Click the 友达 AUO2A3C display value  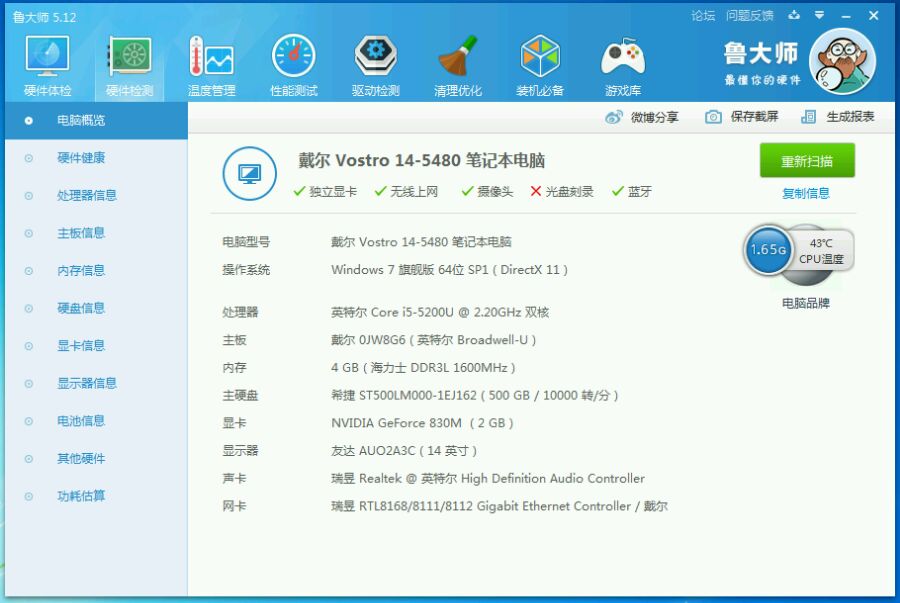[404, 450]
